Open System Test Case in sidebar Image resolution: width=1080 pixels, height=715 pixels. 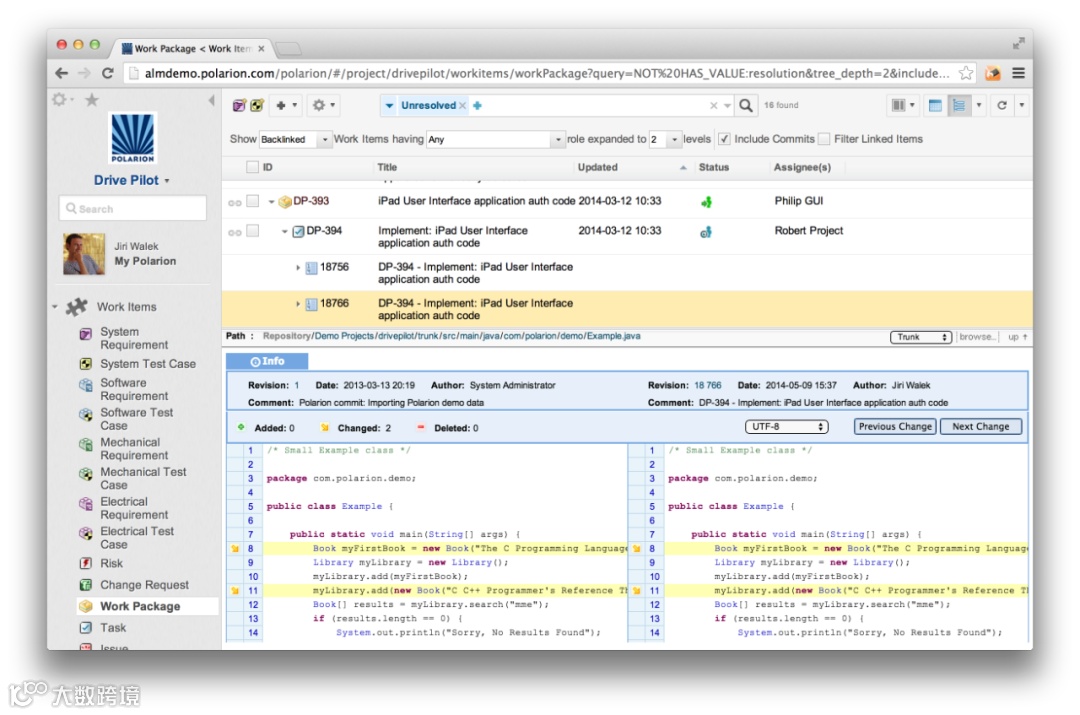coord(147,364)
